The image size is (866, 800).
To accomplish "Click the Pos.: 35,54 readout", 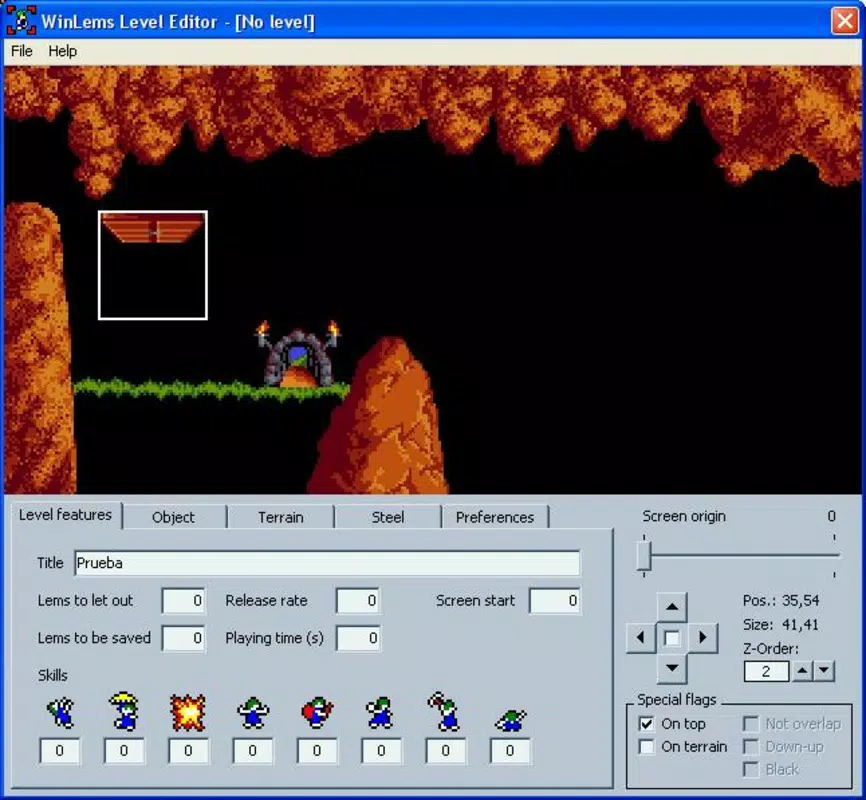I will 781,601.
